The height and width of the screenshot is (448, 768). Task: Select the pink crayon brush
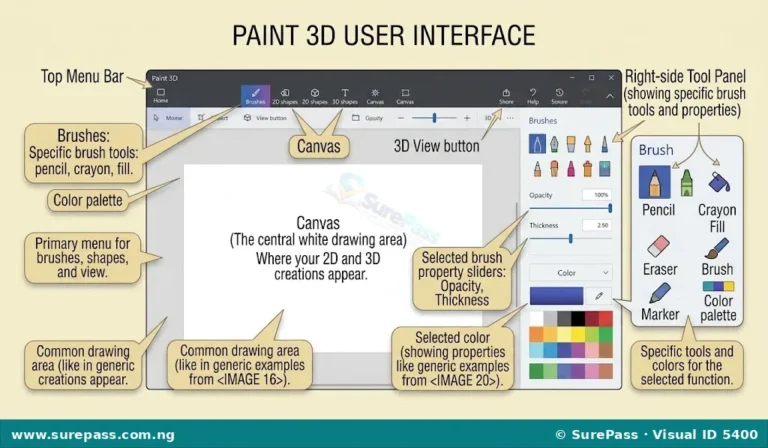click(571, 169)
